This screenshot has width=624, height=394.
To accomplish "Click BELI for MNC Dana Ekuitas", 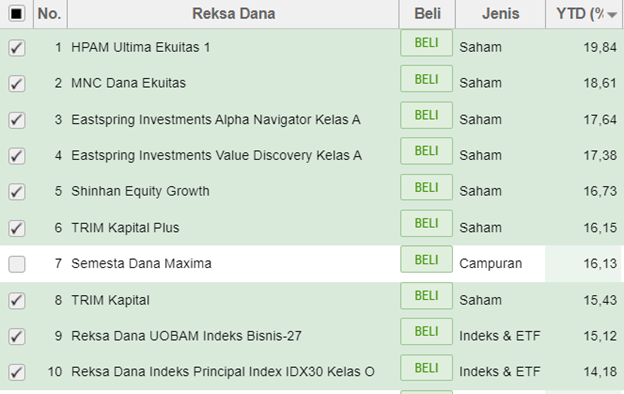I will (x=426, y=79).
